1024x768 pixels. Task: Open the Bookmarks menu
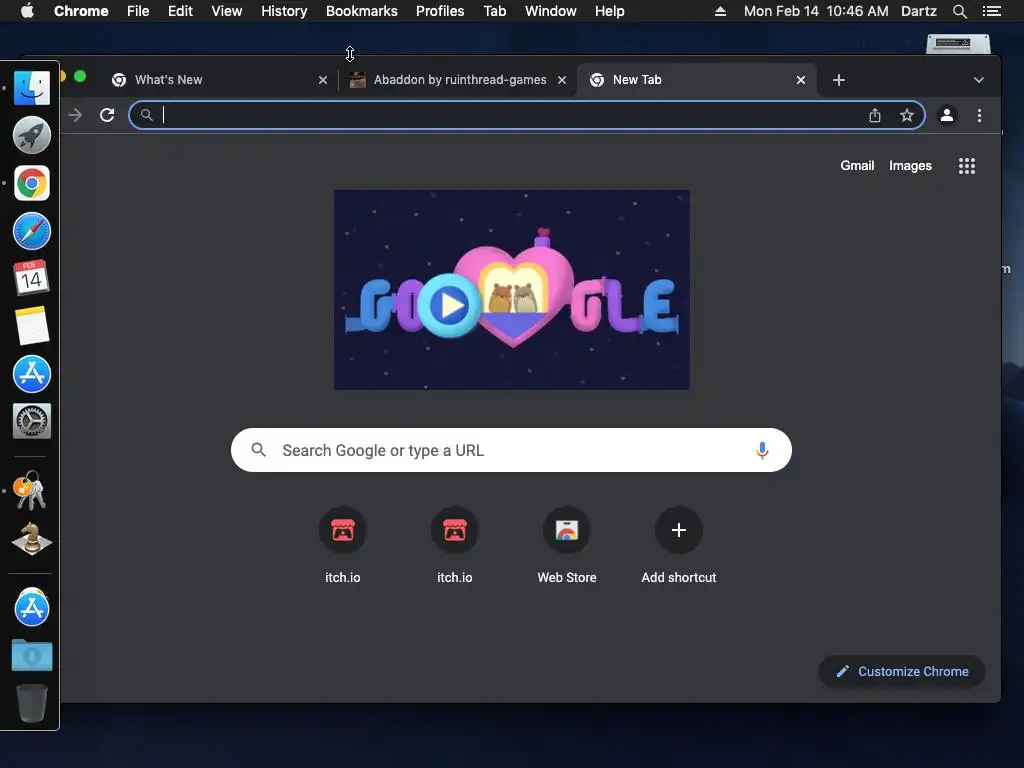(x=362, y=11)
